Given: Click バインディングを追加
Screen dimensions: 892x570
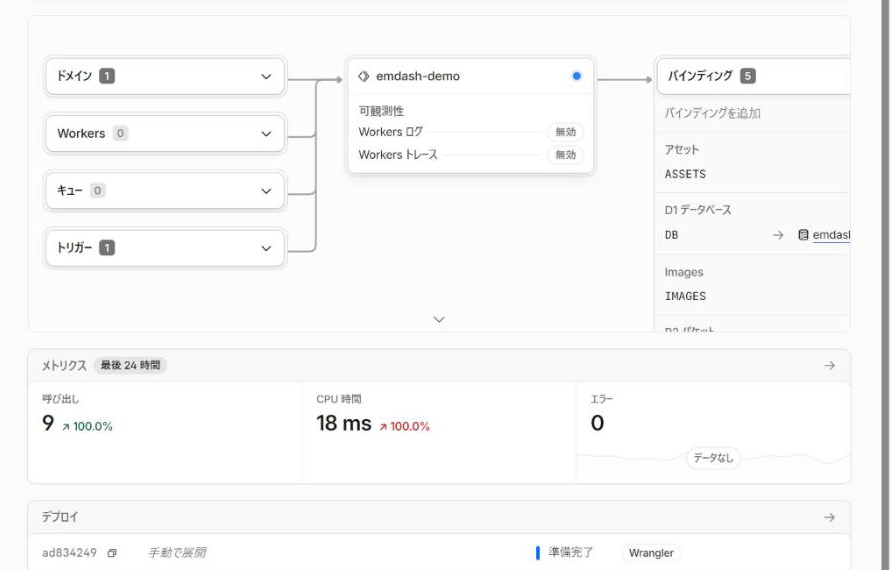Looking at the screenshot, I should coord(712,113).
